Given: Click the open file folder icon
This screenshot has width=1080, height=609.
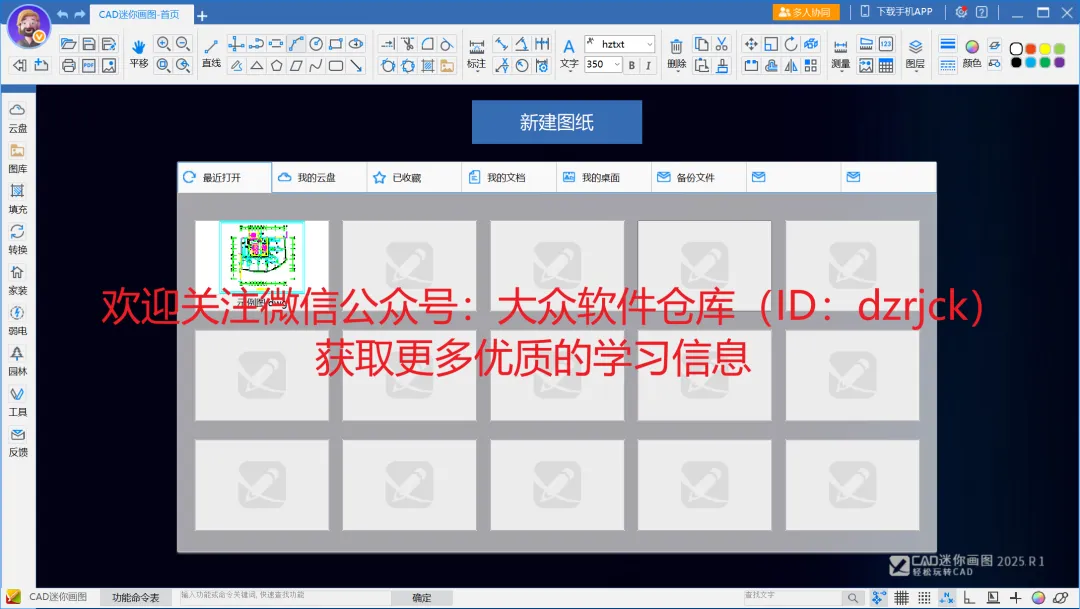Looking at the screenshot, I should point(68,44).
